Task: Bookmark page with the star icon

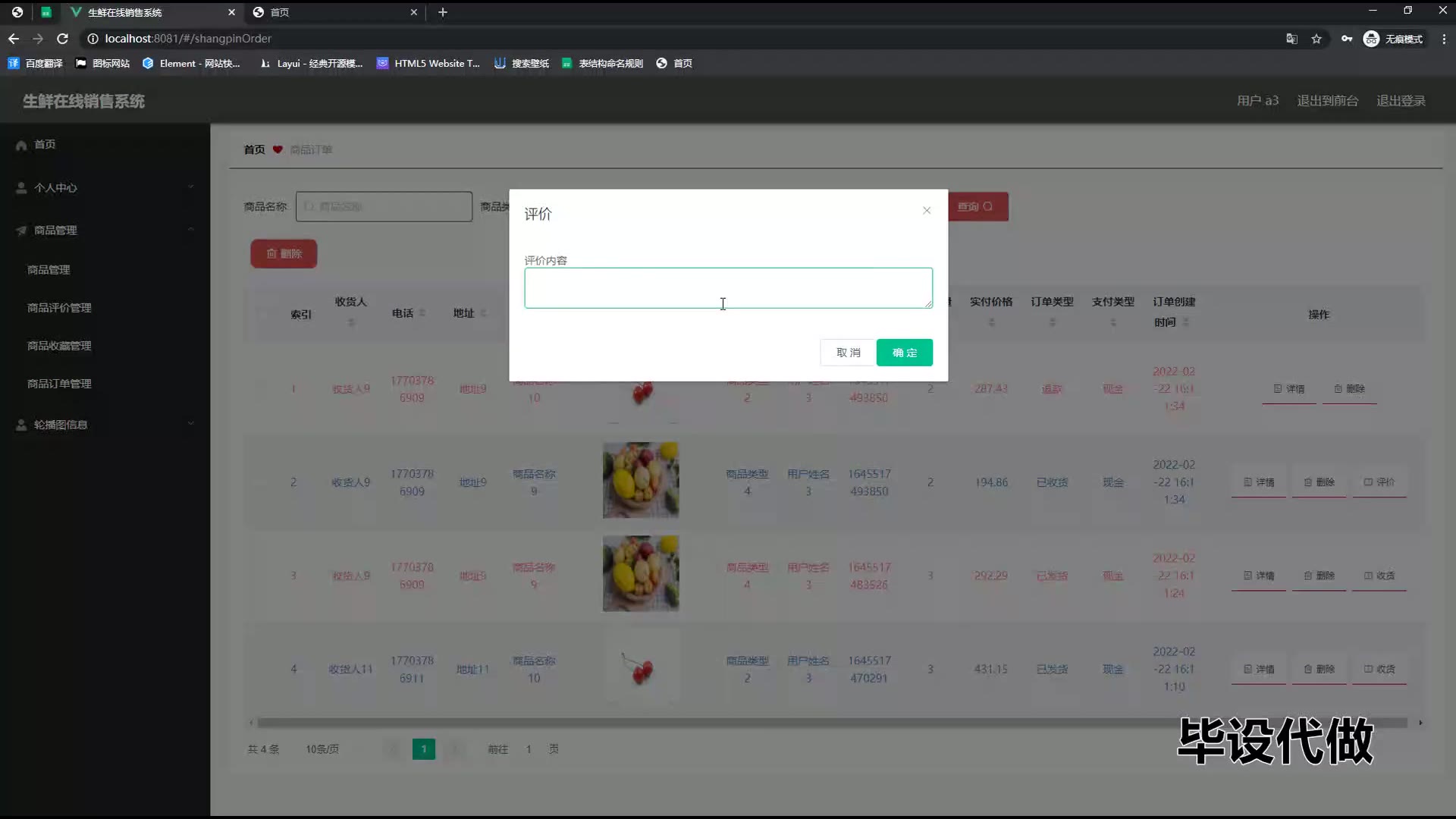Action: click(1316, 39)
